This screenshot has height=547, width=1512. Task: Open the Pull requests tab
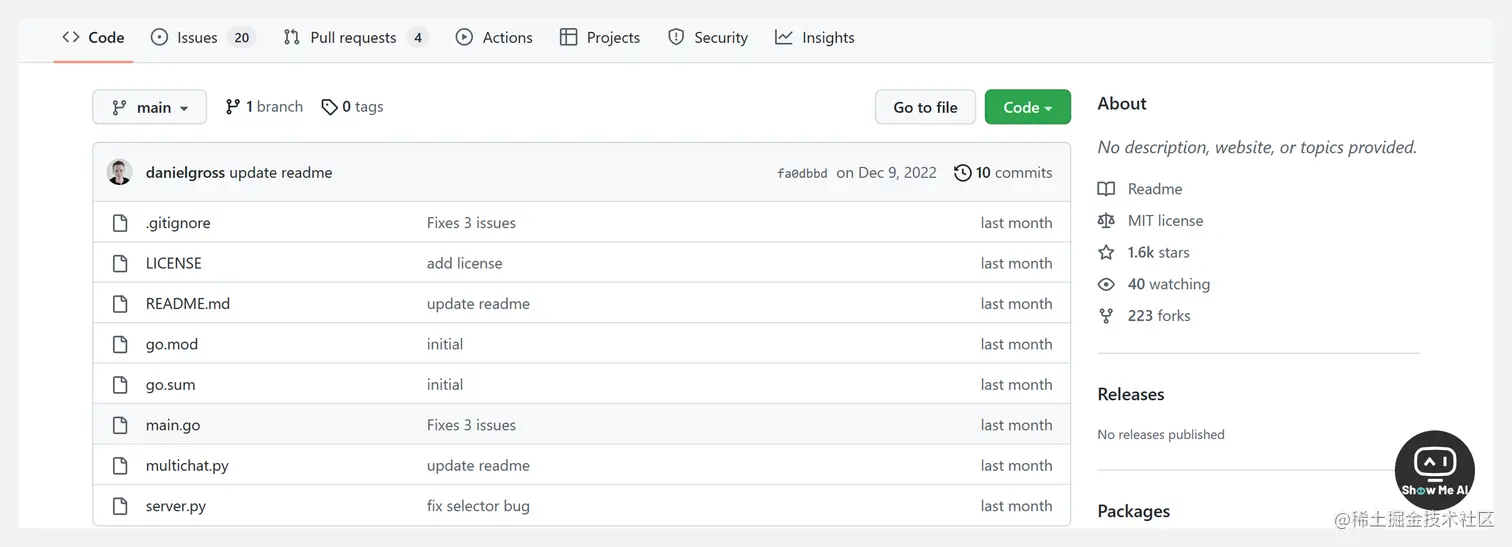pyautogui.click(x=353, y=38)
